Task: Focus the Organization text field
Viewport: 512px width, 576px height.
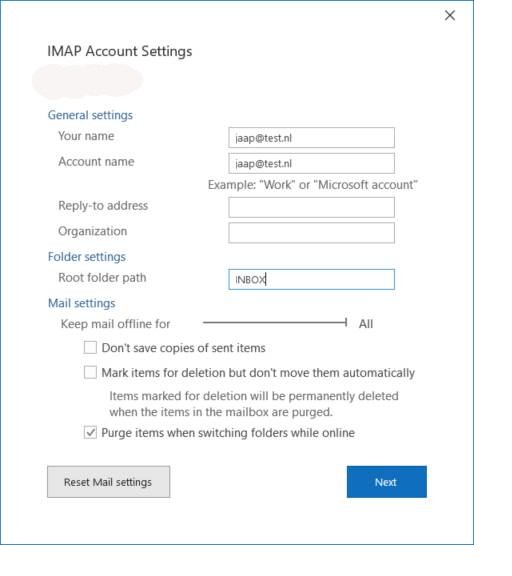Action: [311, 233]
